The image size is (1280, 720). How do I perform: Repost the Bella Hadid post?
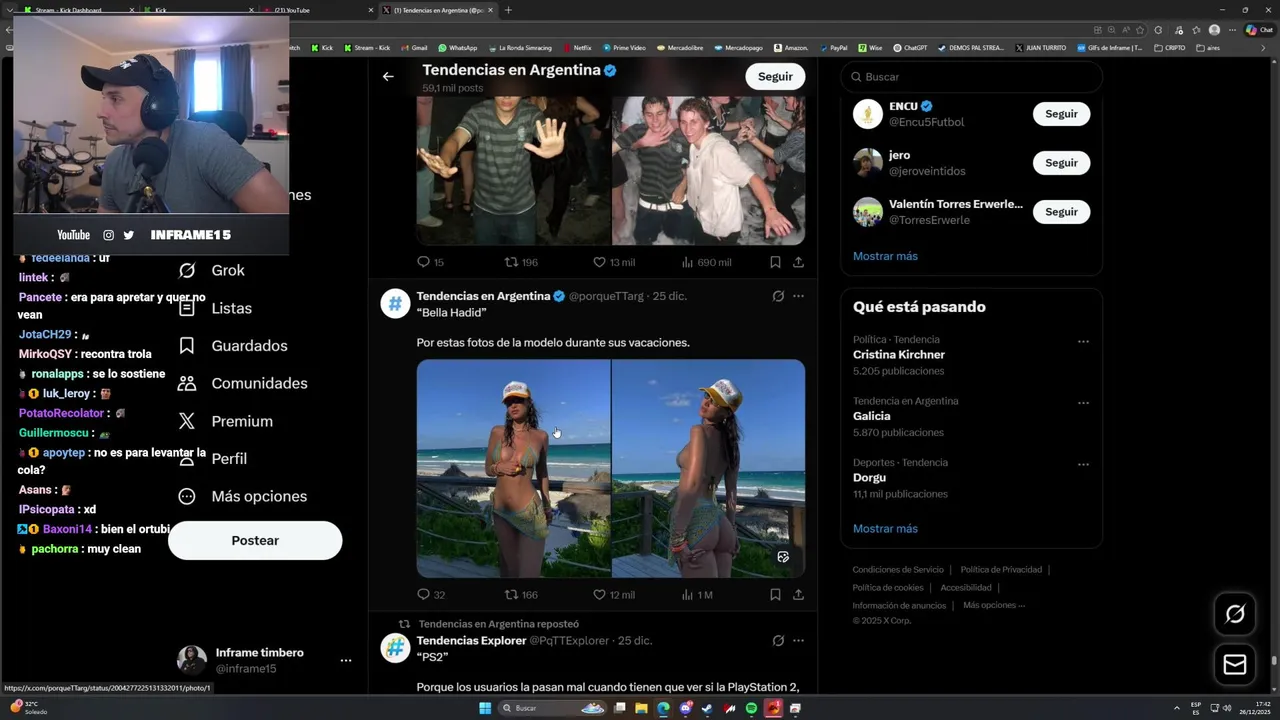pos(521,594)
